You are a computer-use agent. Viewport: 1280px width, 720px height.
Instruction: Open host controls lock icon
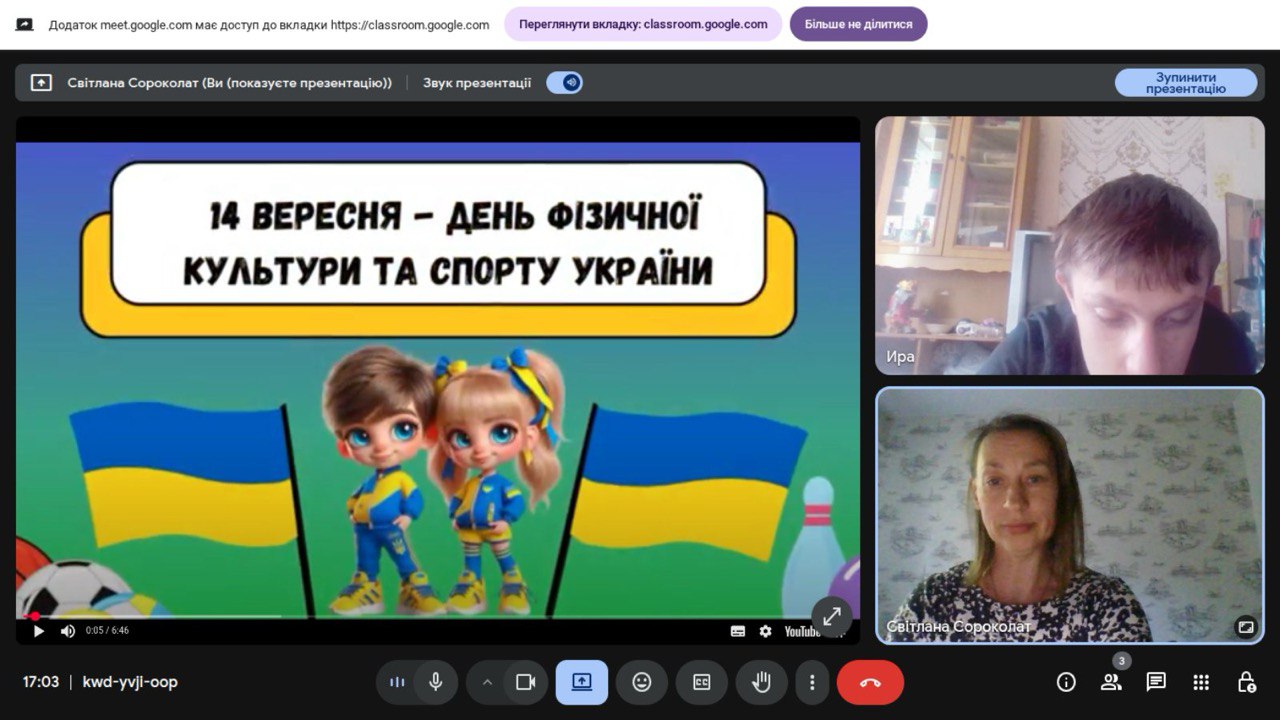[1246, 682]
